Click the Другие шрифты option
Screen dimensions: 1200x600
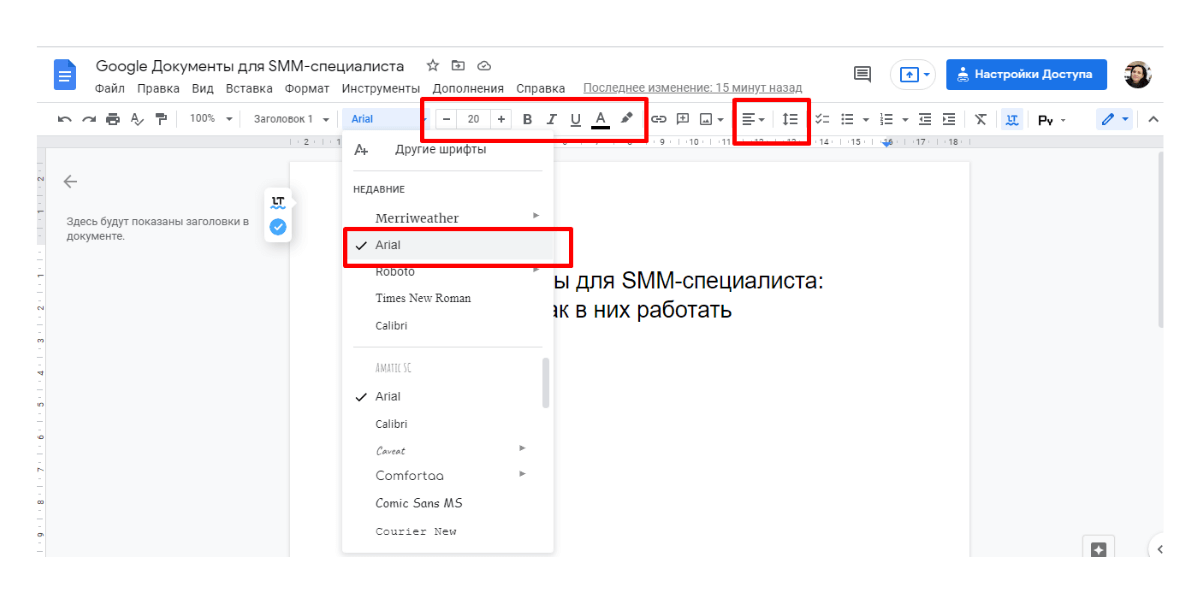440,150
